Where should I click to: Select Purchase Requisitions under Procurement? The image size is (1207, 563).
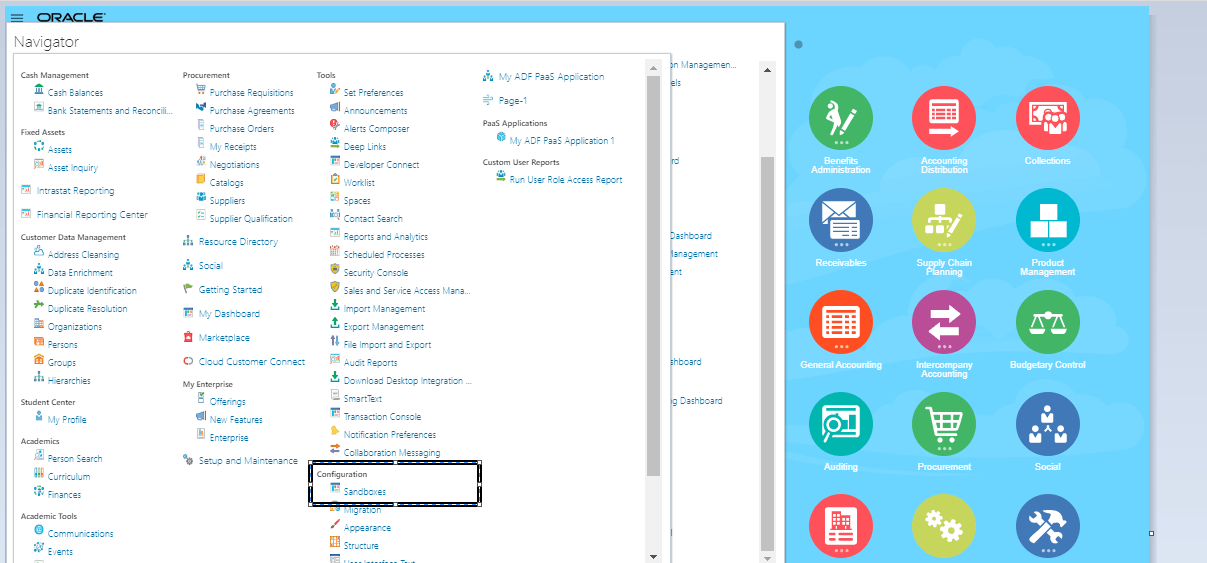[x=251, y=93]
